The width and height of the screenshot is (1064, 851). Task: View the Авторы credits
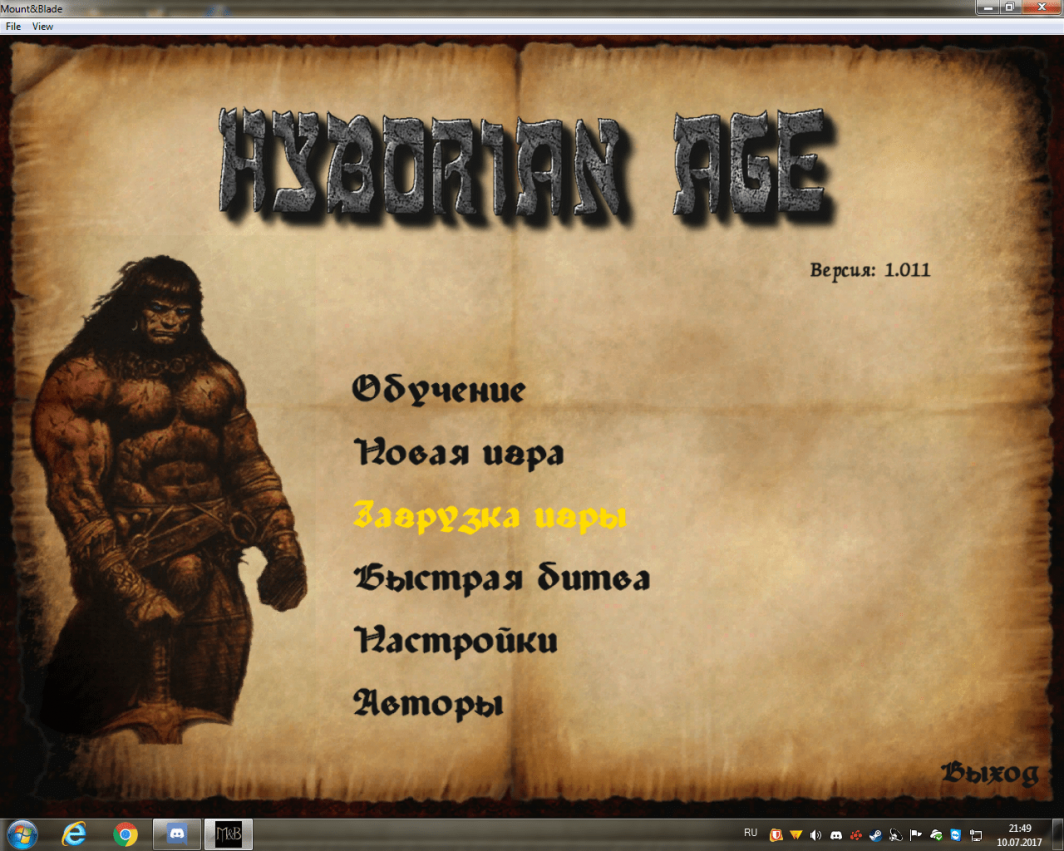pos(428,704)
